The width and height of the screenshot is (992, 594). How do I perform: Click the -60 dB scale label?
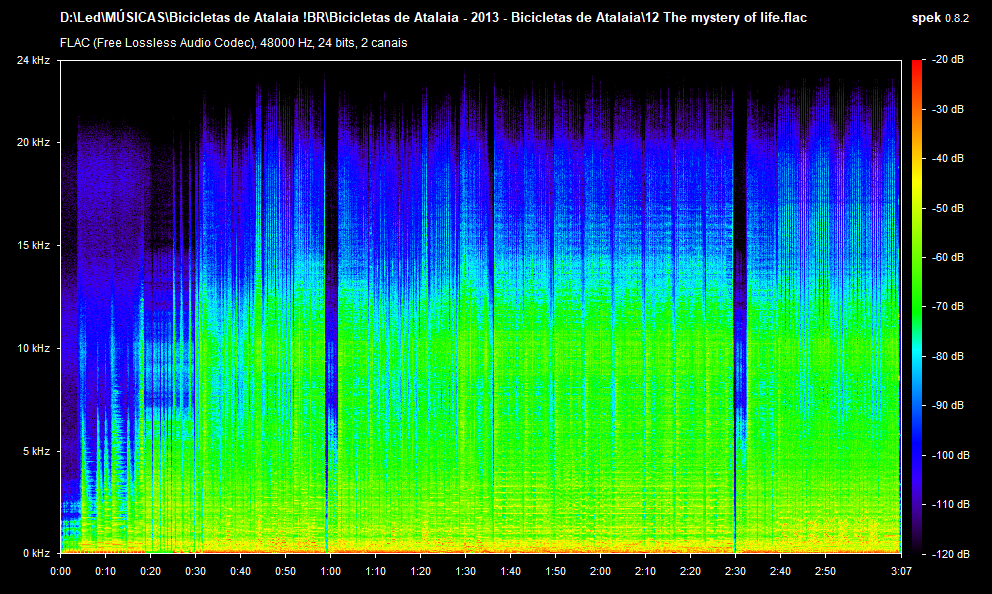tap(948, 257)
